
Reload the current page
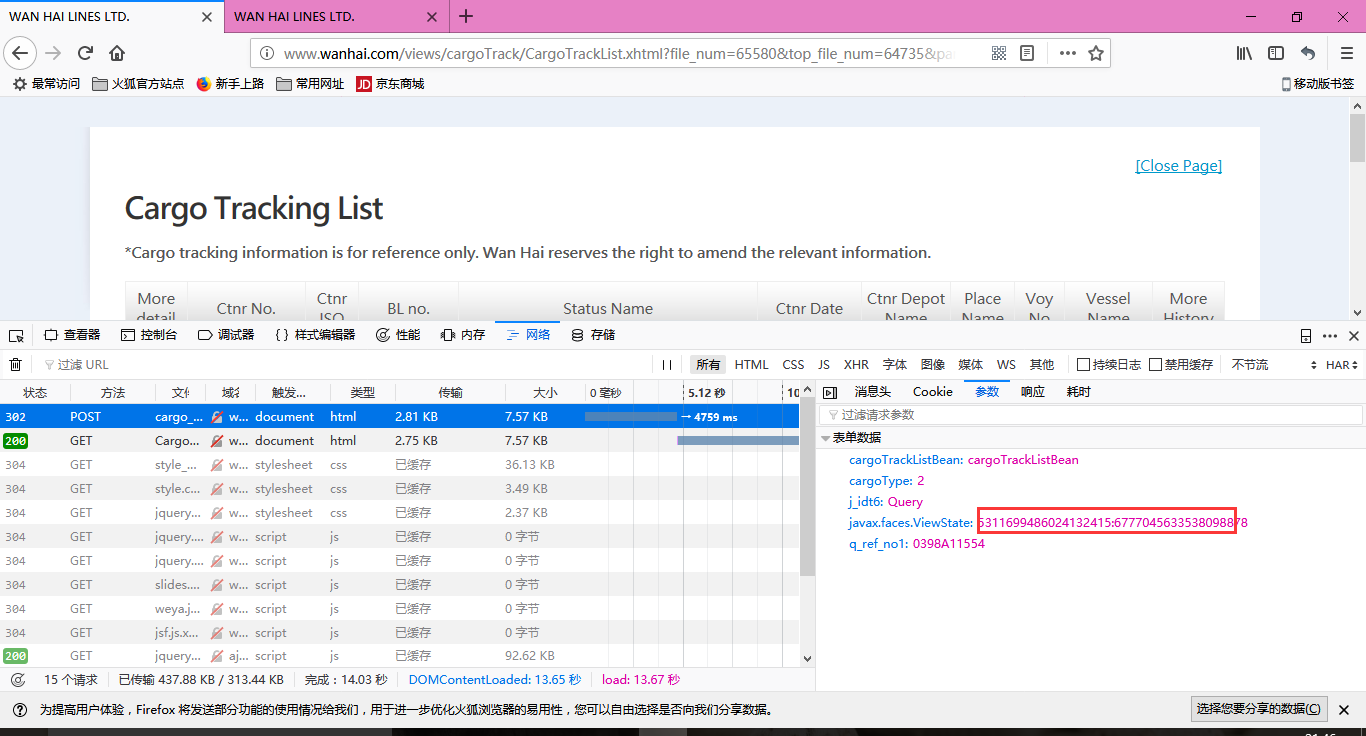86,53
